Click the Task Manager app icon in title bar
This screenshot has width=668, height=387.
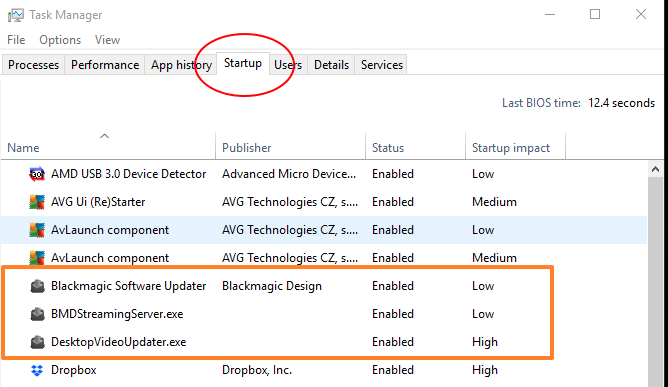pyautogui.click(x=16, y=15)
